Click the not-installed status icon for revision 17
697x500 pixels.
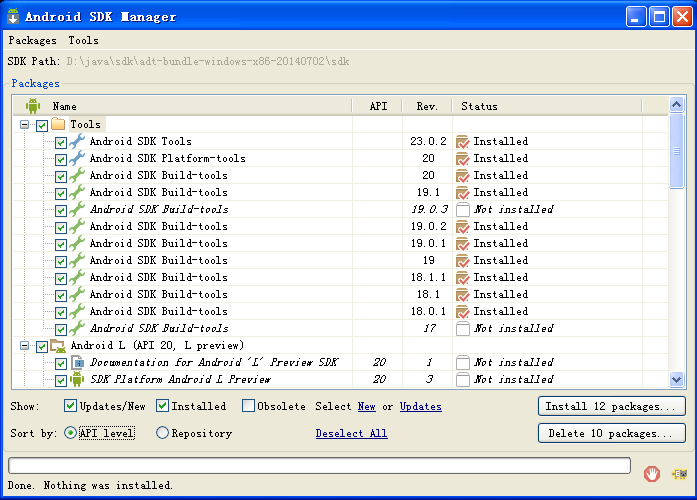coord(463,328)
